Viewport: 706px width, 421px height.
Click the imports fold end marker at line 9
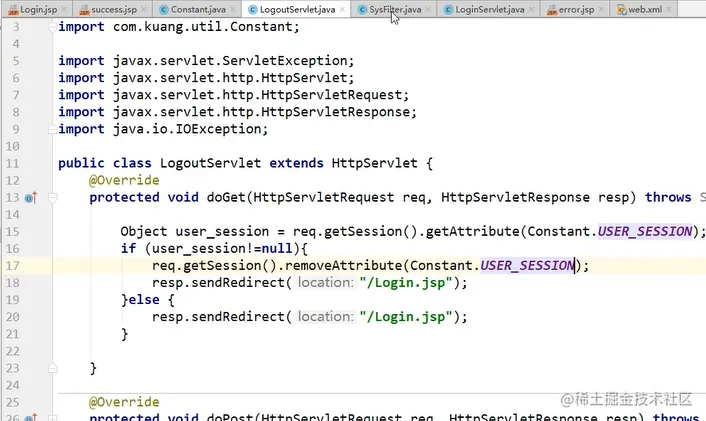click(x=52, y=130)
